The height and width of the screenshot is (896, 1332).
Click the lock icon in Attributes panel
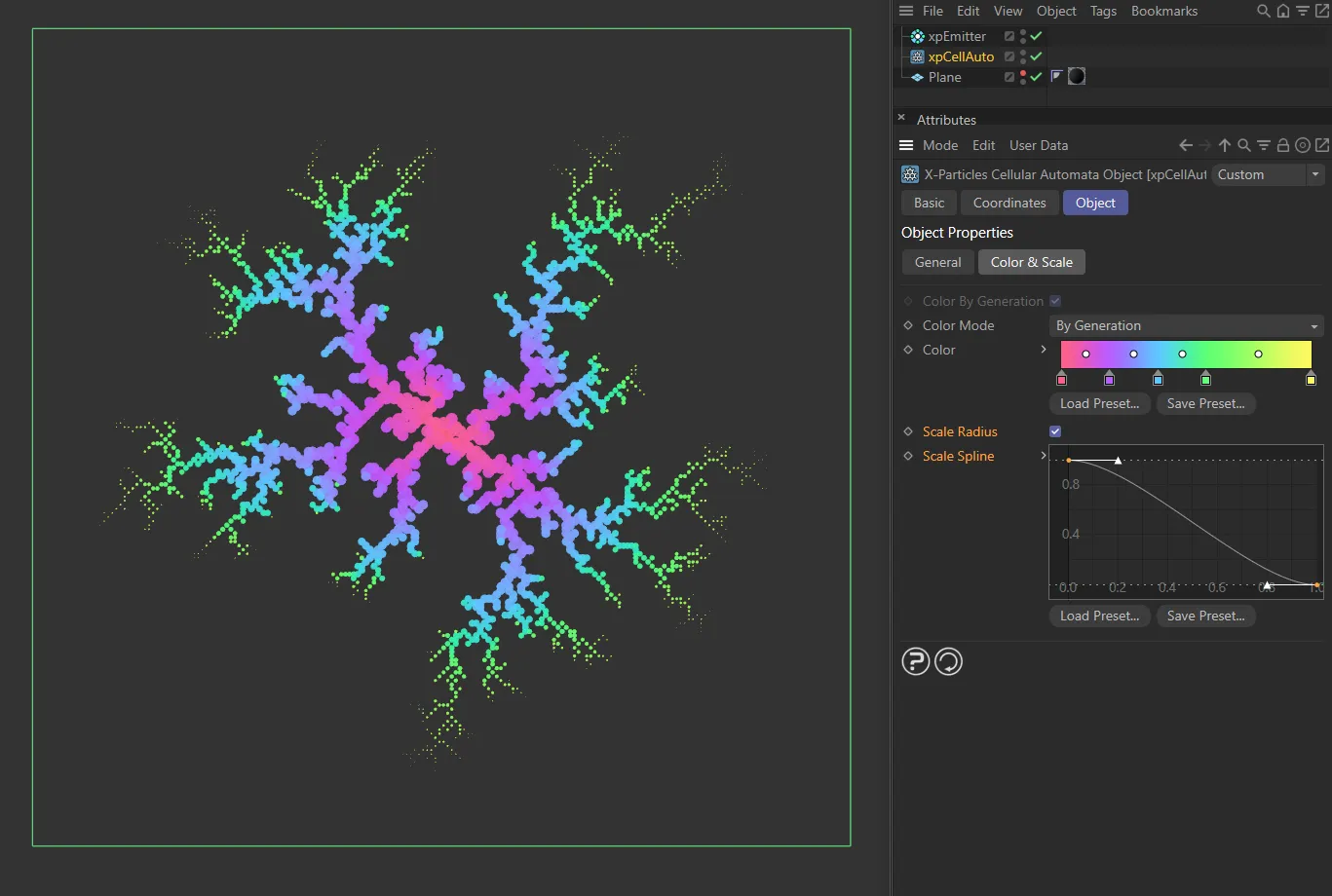[x=1283, y=145]
